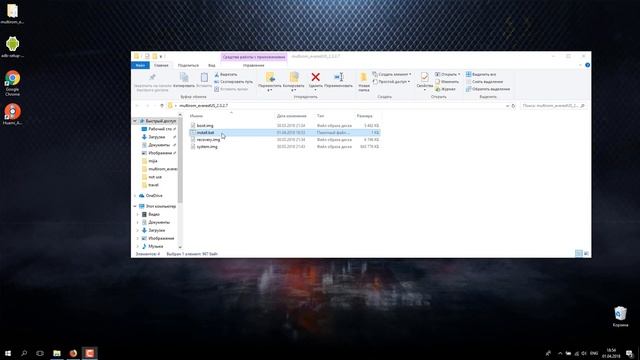The width and height of the screenshot is (640, 360).
Task: Click Select all (Выделить все) in the ribbon
Action: [x=481, y=74]
